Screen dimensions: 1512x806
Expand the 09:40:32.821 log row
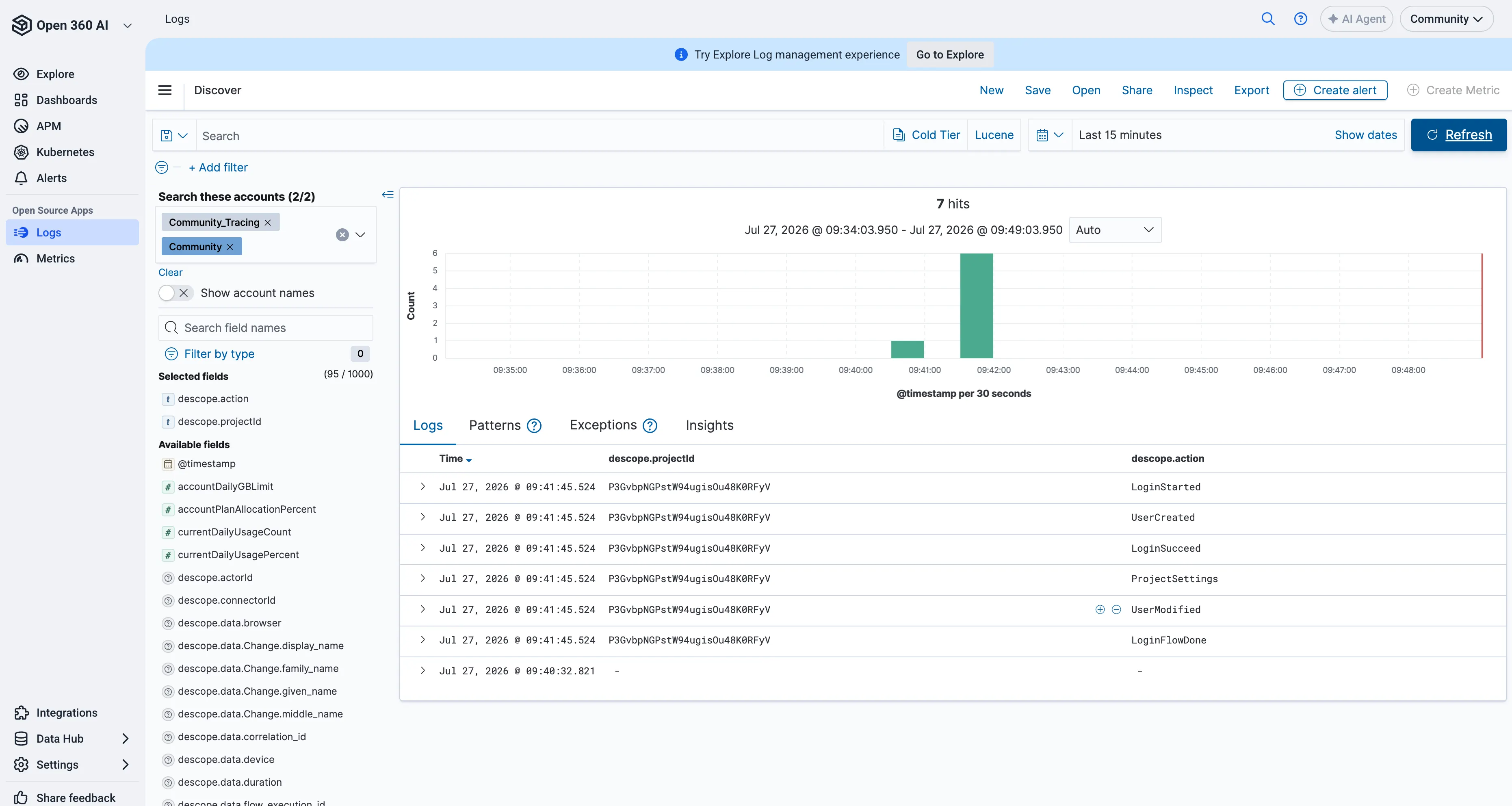(422, 670)
